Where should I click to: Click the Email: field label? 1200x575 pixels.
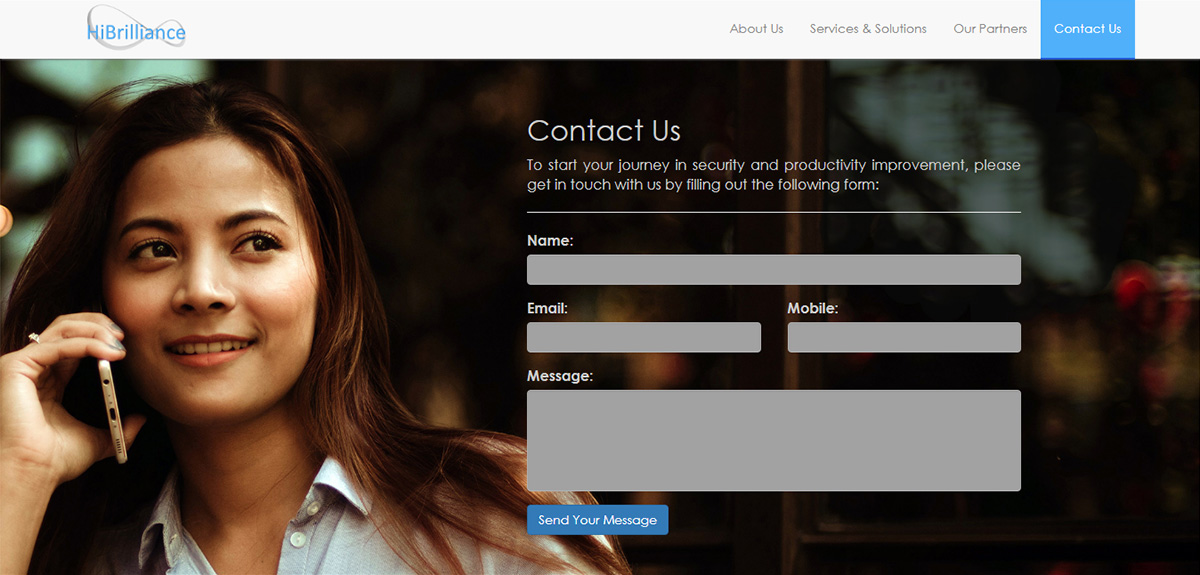pos(547,309)
